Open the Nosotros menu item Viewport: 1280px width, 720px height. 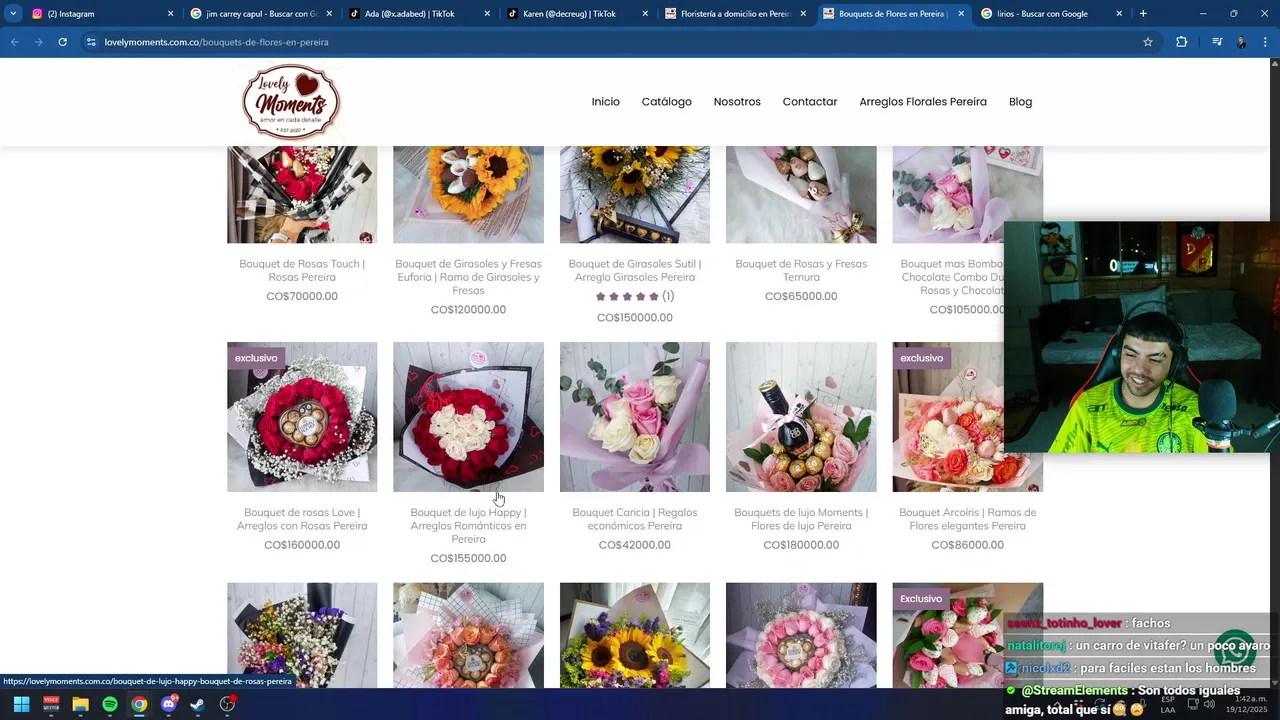coord(737,102)
